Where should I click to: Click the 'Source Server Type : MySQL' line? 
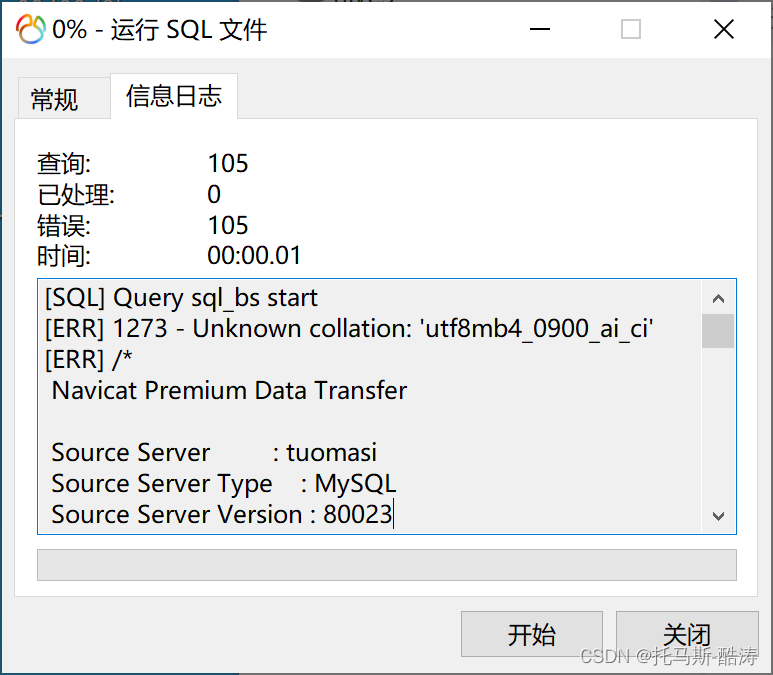tap(223, 483)
